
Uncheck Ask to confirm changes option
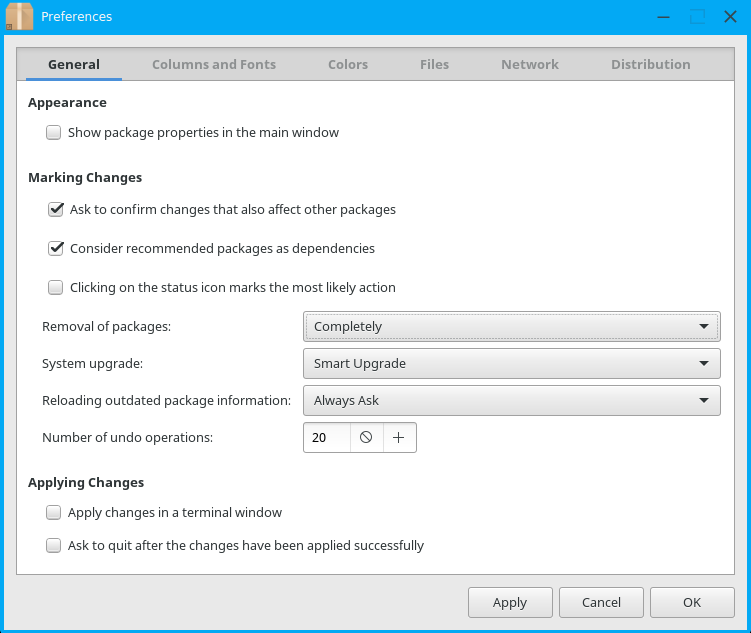[x=56, y=210]
